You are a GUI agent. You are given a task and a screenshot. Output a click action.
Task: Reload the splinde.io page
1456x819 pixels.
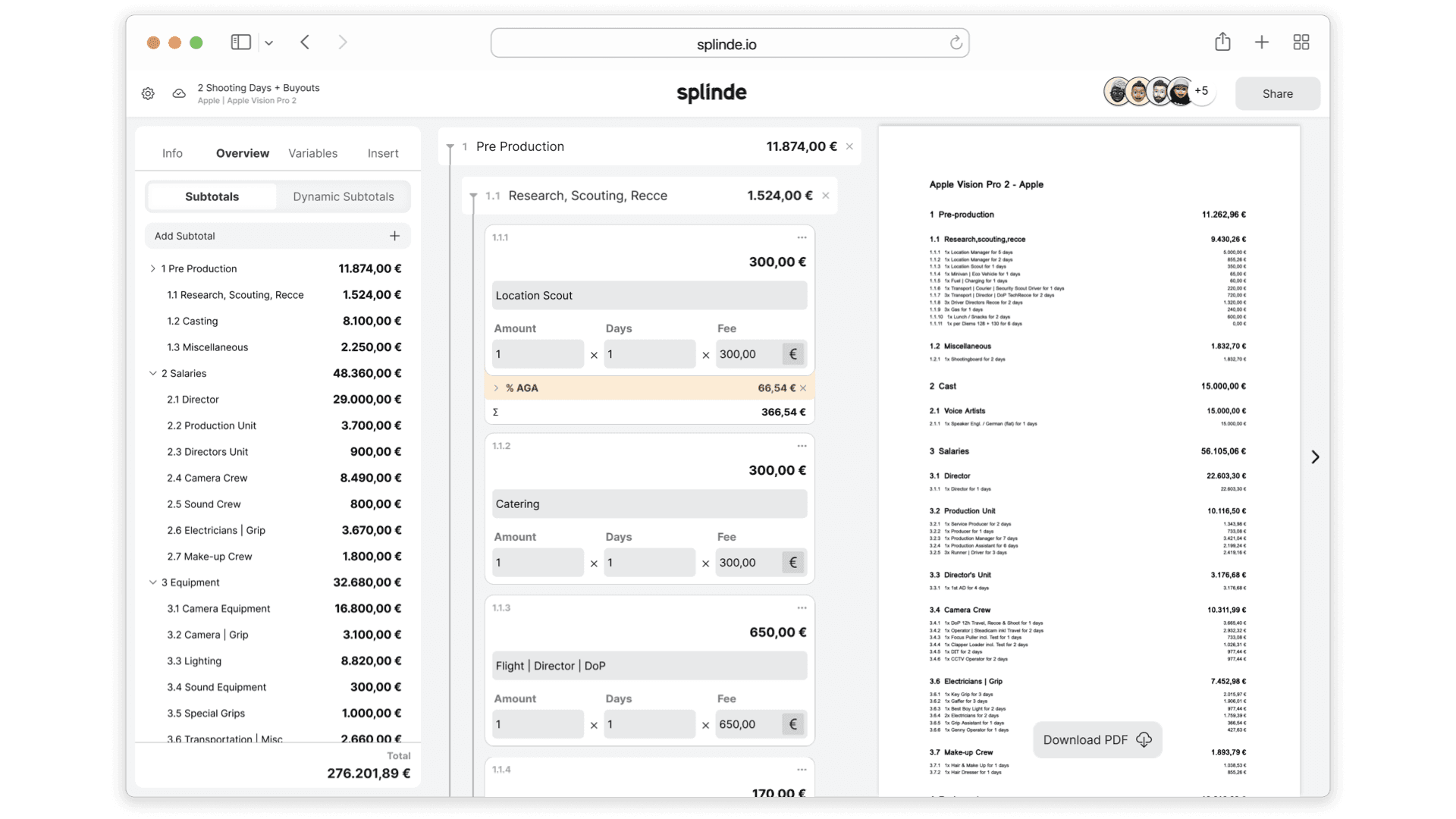click(955, 43)
